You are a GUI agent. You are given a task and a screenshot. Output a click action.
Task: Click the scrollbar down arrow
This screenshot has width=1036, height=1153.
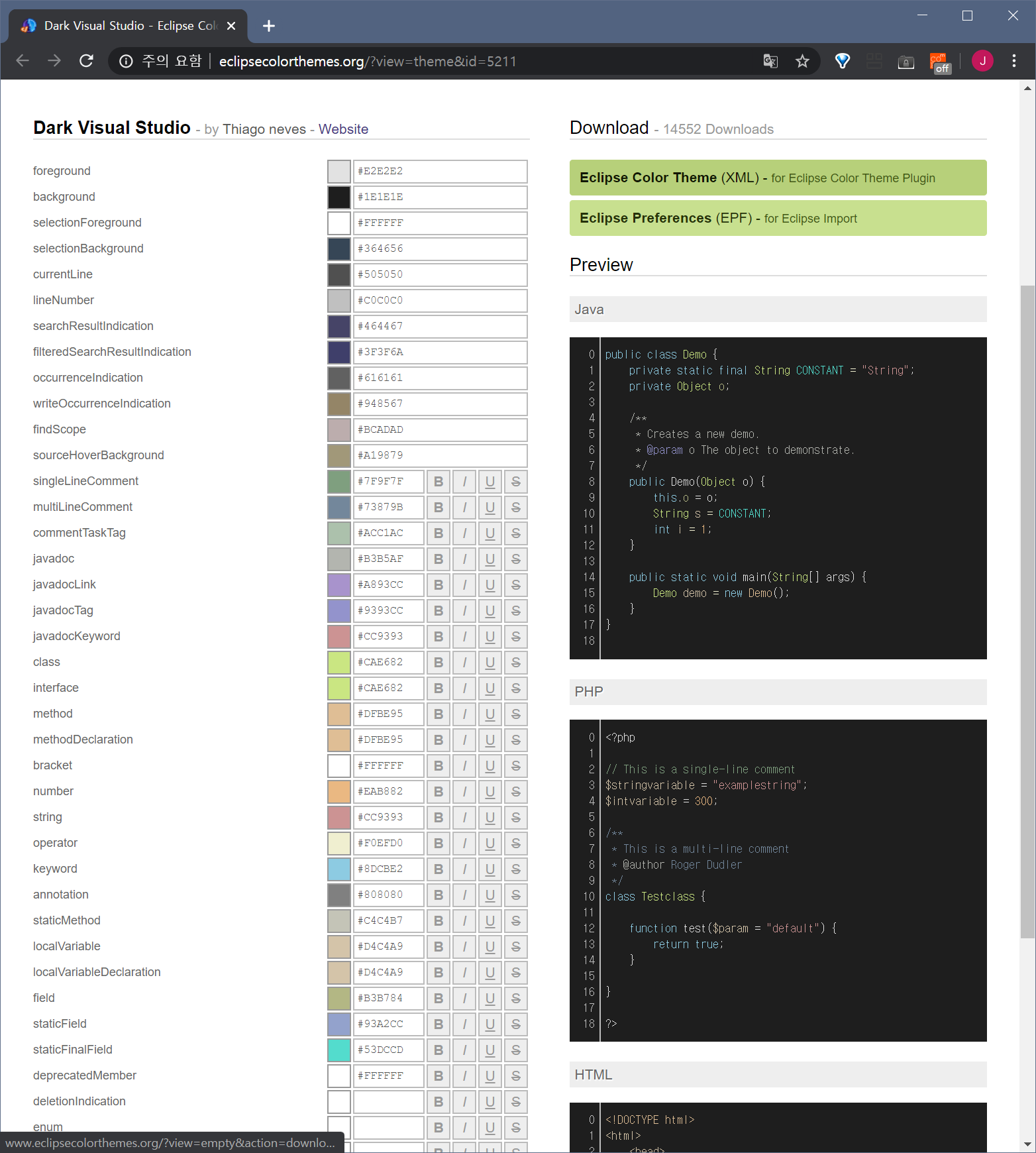coord(1027,1144)
